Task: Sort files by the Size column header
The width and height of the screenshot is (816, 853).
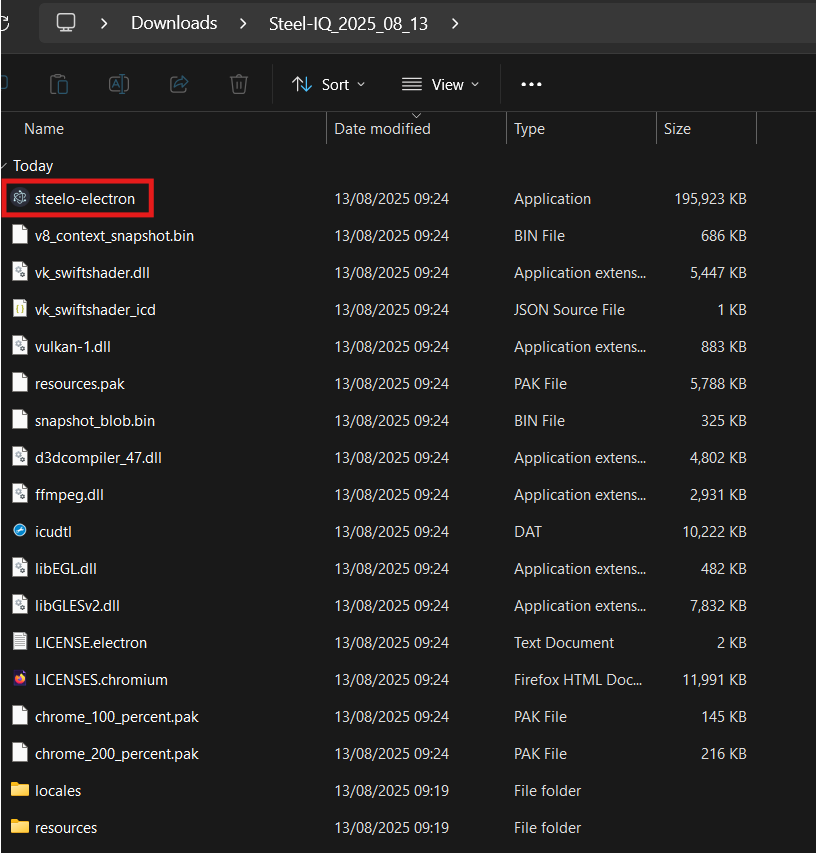Action: [677, 129]
